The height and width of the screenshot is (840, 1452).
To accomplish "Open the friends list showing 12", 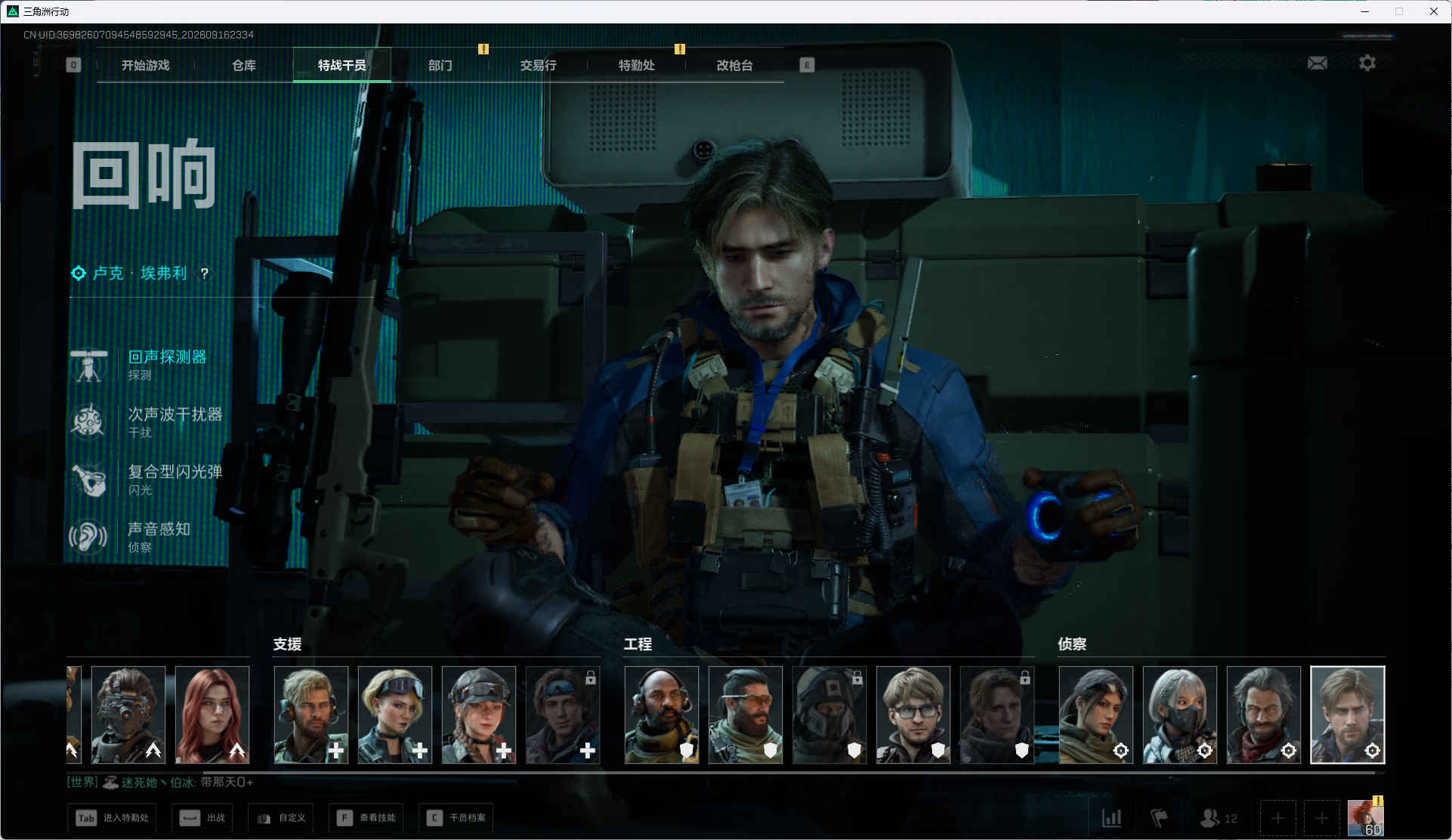I will [1219, 818].
